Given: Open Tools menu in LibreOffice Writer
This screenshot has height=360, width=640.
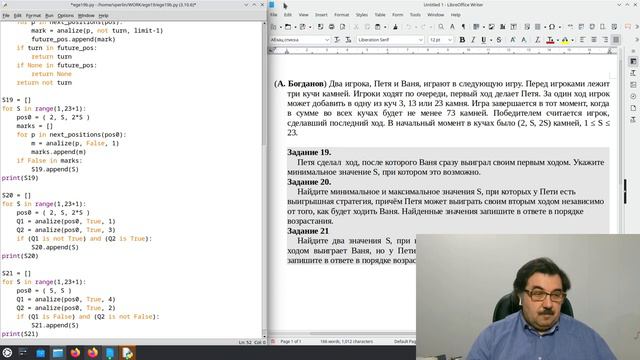Looking at the screenshot, I should click(415, 15).
